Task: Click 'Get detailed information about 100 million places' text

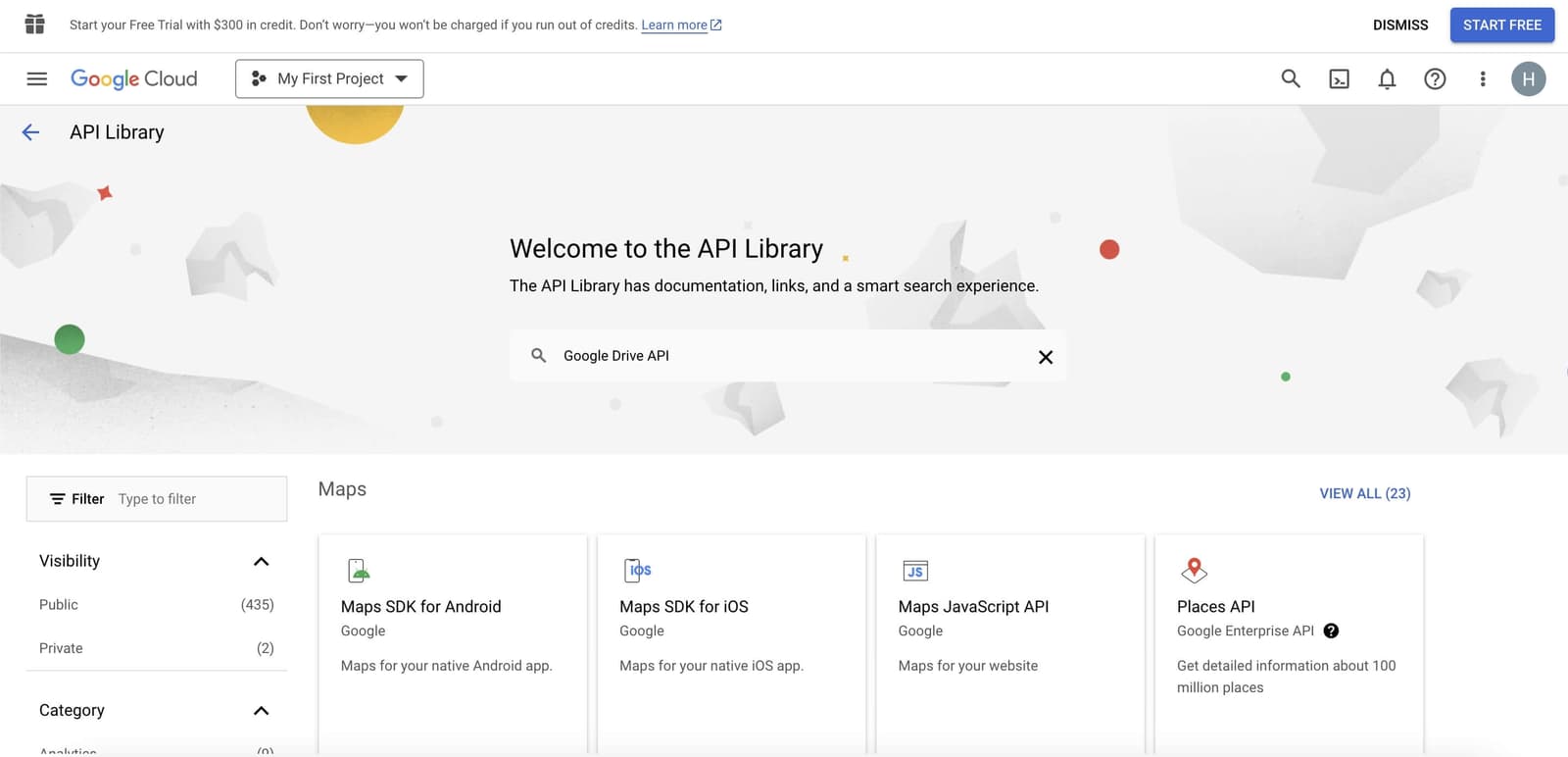Action: coord(1287,677)
